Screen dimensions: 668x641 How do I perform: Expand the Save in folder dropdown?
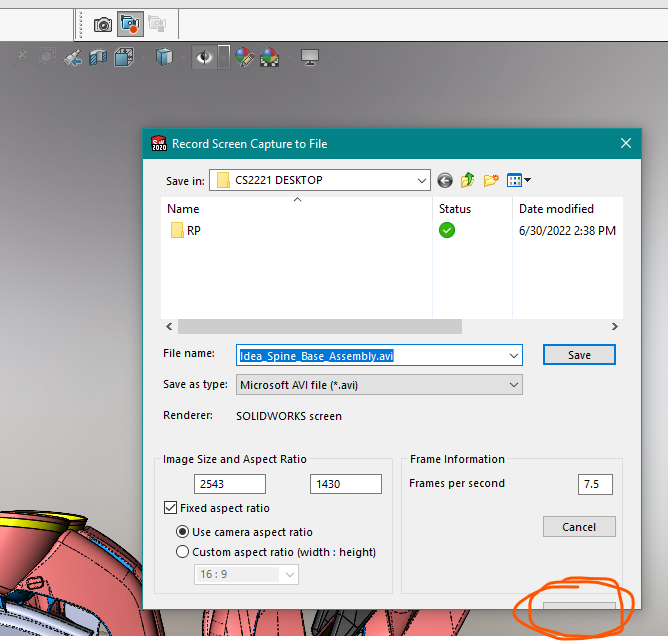[x=423, y=180]
